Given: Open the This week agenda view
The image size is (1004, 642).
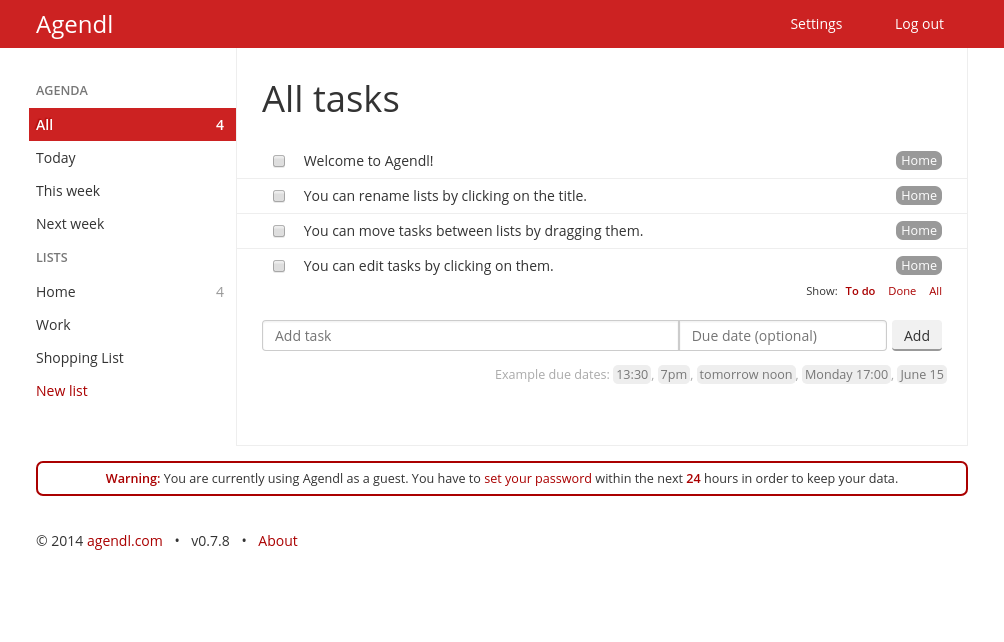Looking at the screenshot, I should tap(68, 191).
